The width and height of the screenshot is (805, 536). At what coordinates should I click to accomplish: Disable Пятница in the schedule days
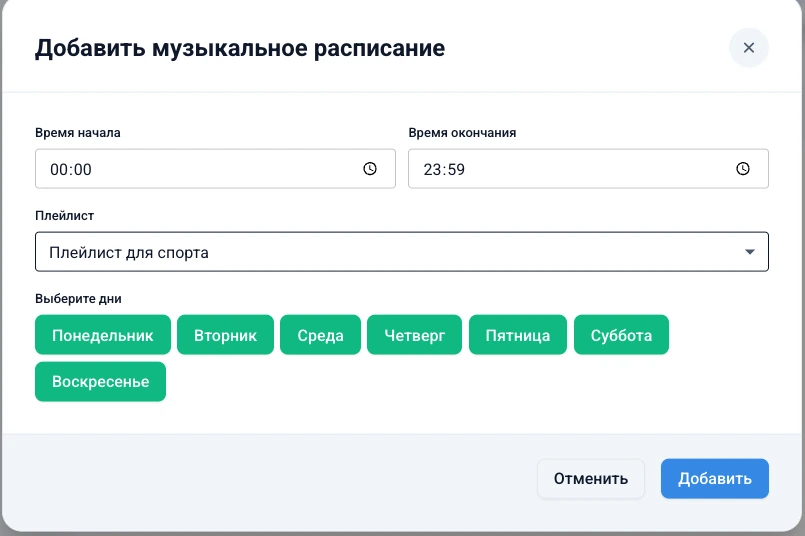(518, 335)
